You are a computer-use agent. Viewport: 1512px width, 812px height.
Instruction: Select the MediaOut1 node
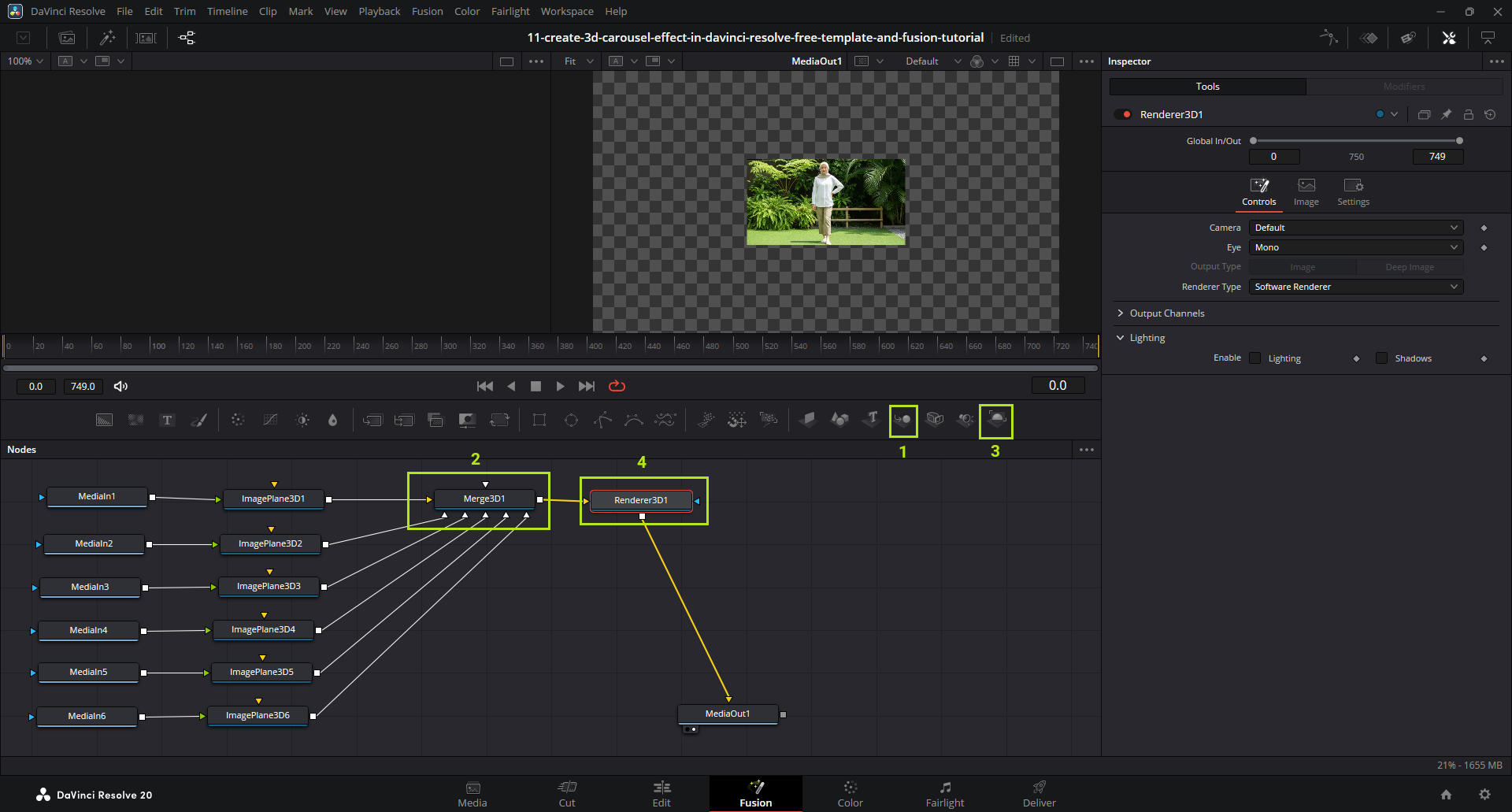728,714
